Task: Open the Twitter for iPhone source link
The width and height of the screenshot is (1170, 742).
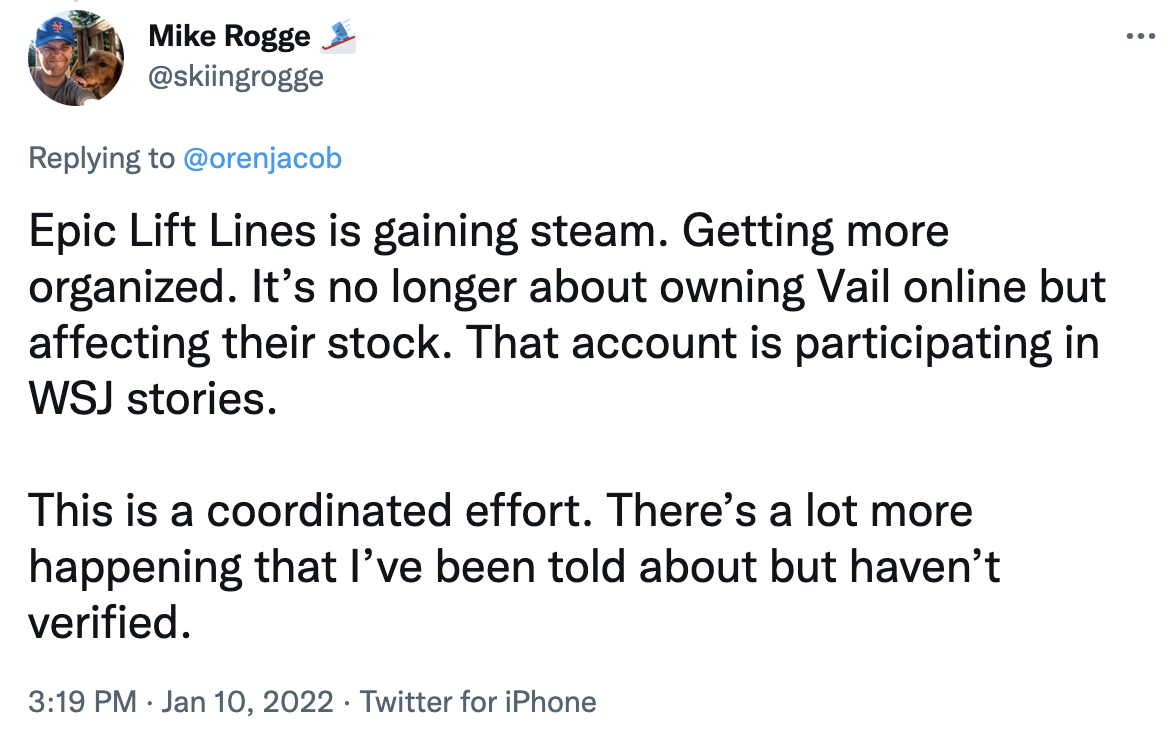Action: coord(478,702)
